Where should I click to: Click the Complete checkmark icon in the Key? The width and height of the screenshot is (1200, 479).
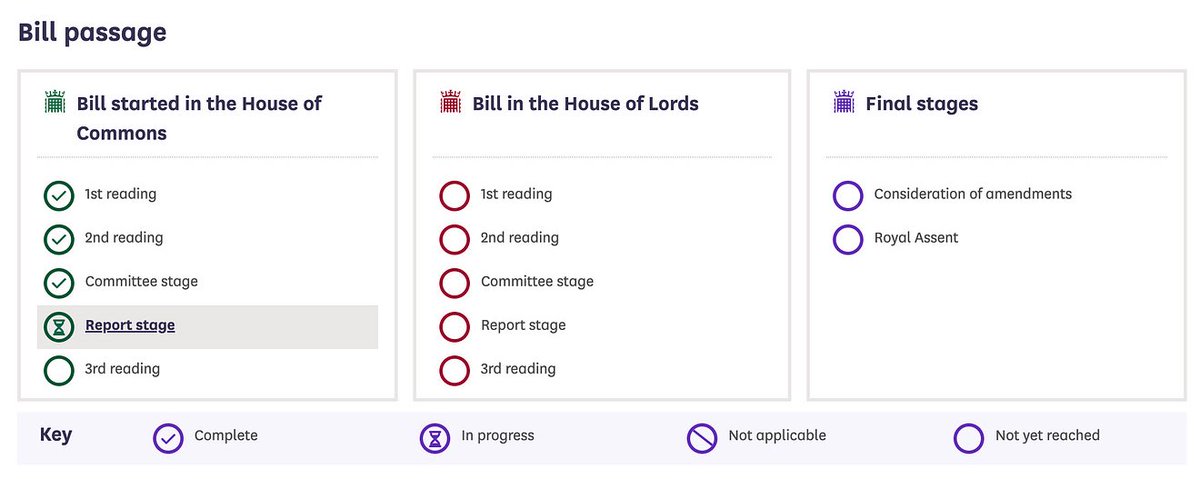168,437
